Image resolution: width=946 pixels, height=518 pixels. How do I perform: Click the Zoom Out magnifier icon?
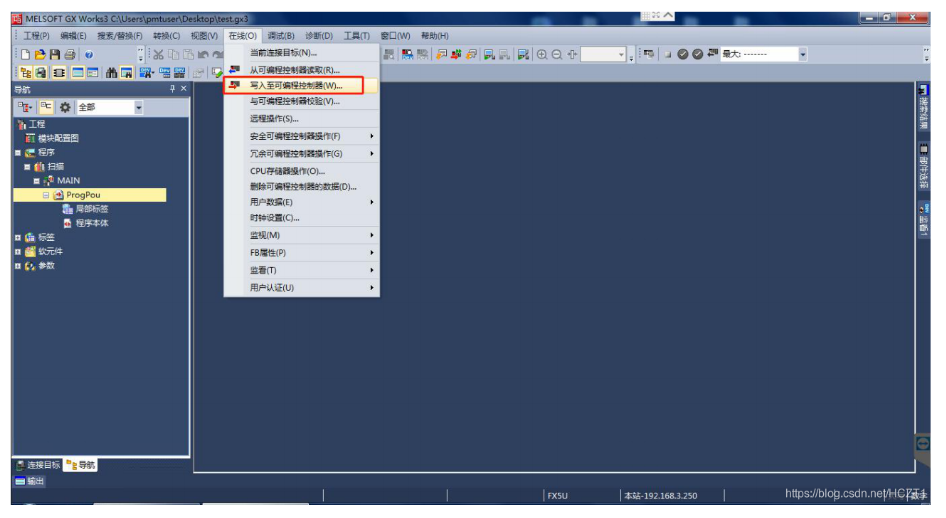557,54
